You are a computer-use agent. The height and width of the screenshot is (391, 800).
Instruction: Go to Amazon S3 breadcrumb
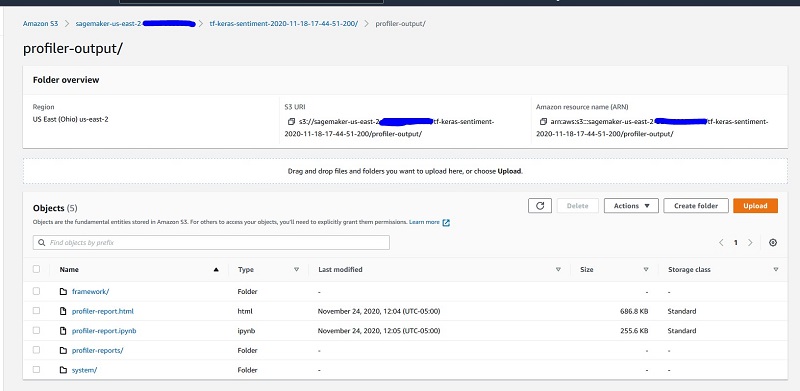click(40, 23)
